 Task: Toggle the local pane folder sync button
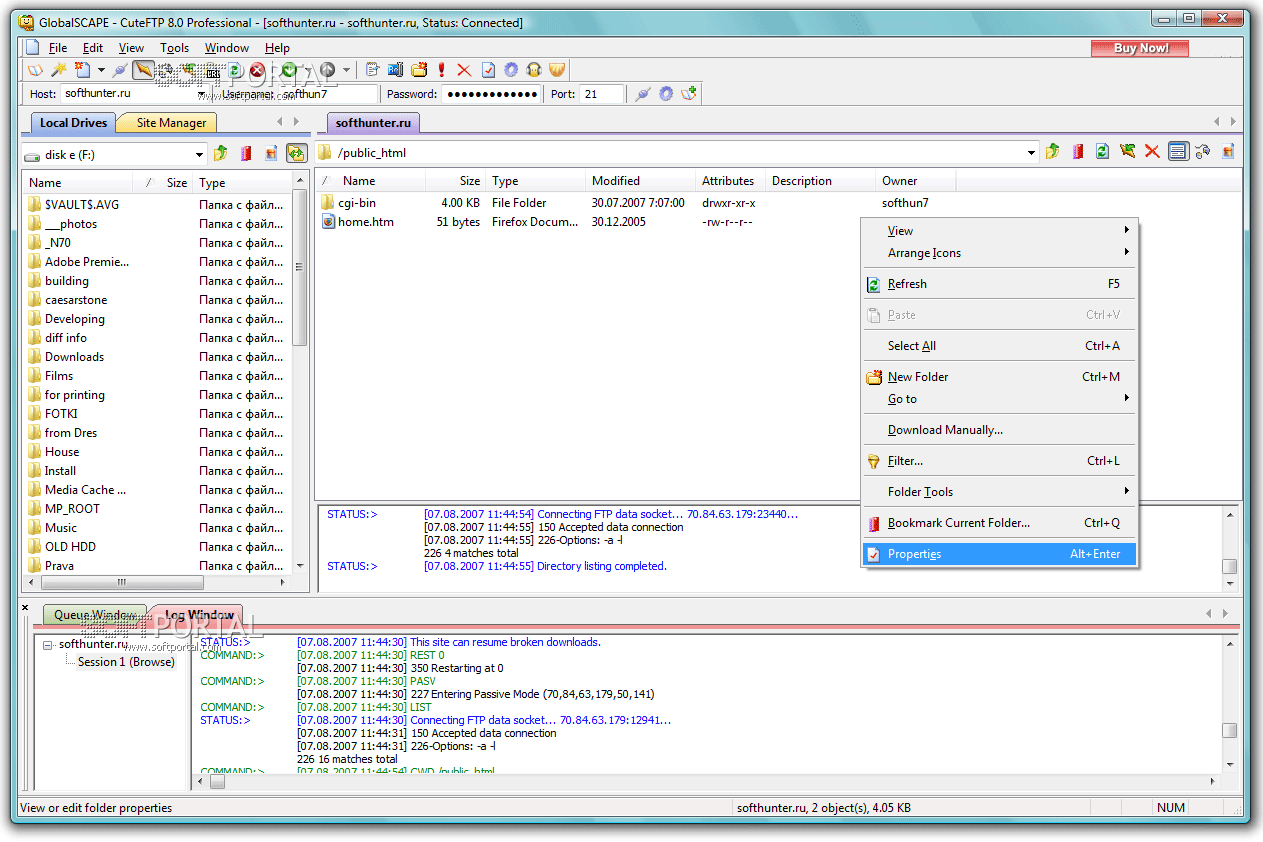pyautogui.click(x=296, y=154)
